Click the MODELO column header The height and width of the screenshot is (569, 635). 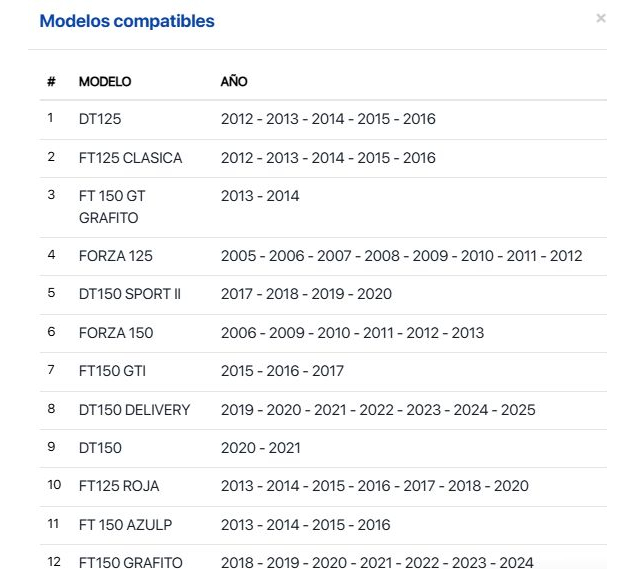click(x=105, y=81)
